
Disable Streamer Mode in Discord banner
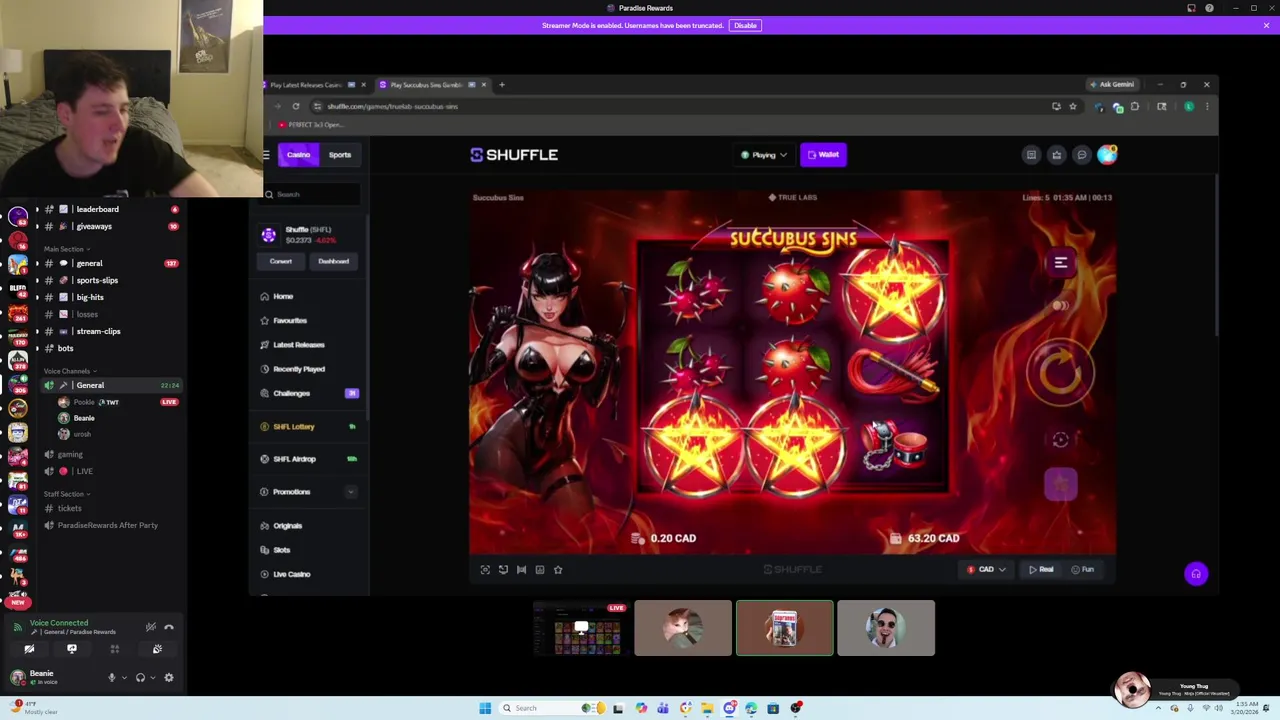745,25
